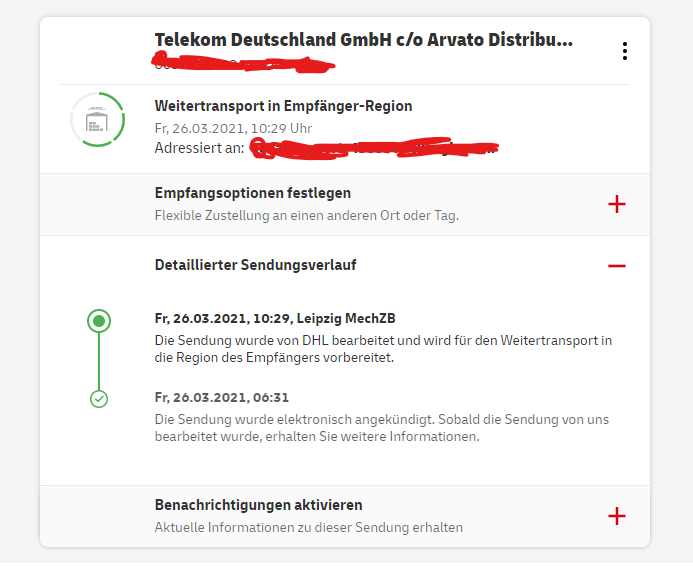Viewport: 693px width, 570px height.
Task: Click the Fr, 26.03.2021, 10:29 Uhr timestamp
Action: (x=233, y=129)
